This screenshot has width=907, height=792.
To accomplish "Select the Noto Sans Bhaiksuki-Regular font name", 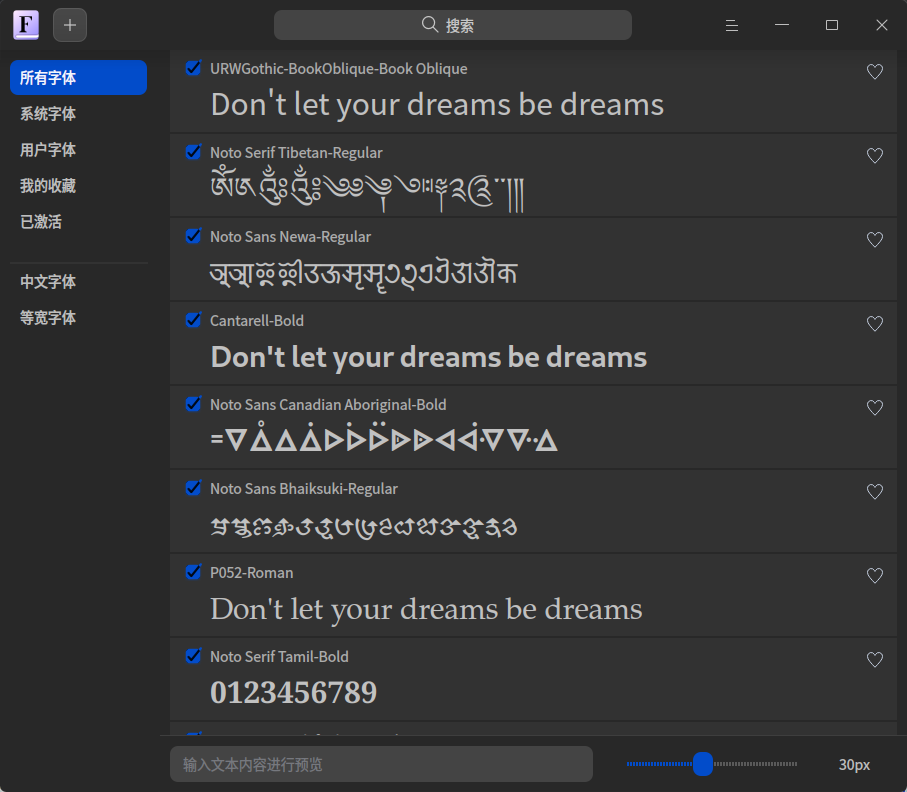I will 304,489.
